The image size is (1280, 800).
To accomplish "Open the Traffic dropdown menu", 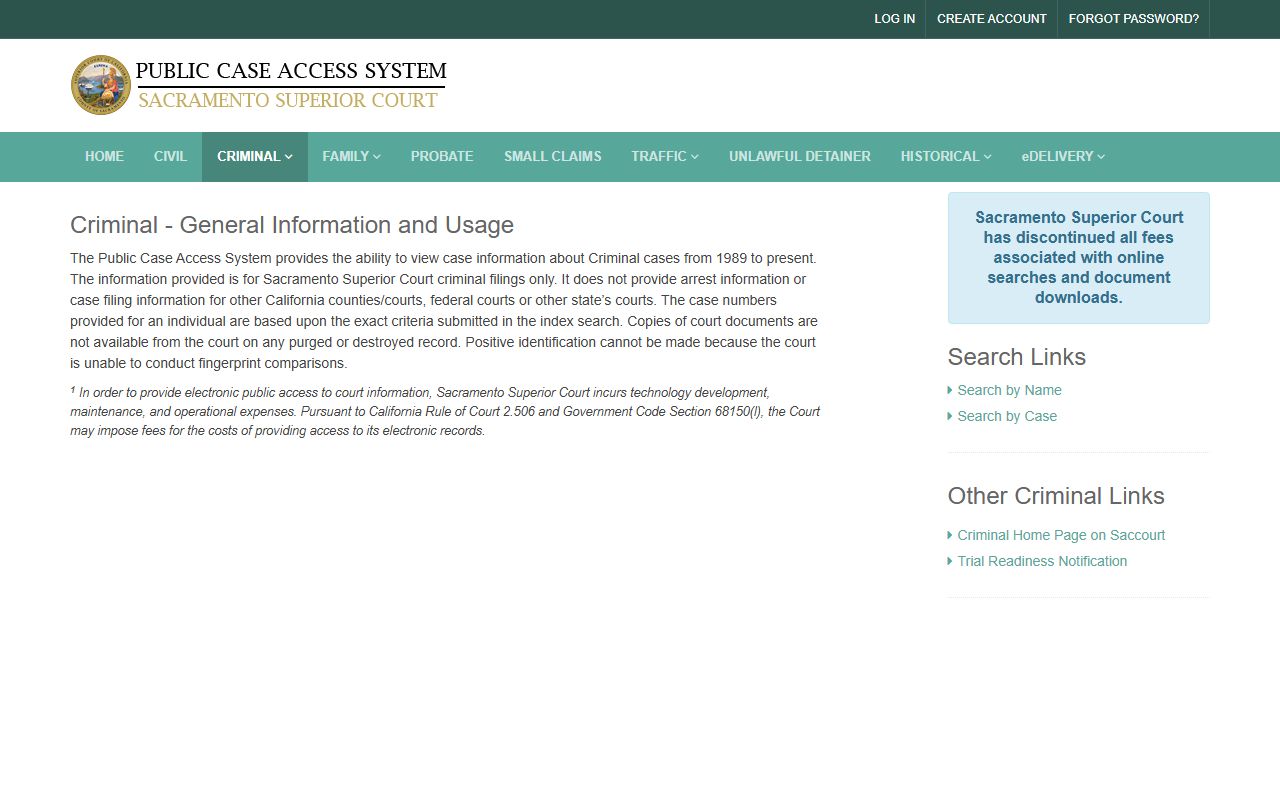I will click(x=665, y=156).
